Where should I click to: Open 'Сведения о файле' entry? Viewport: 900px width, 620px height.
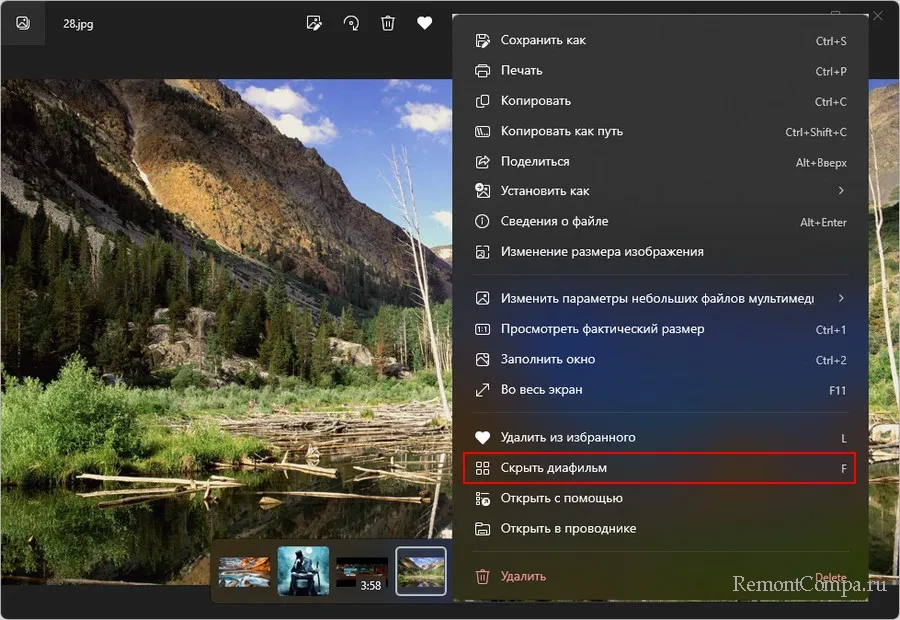660,222
